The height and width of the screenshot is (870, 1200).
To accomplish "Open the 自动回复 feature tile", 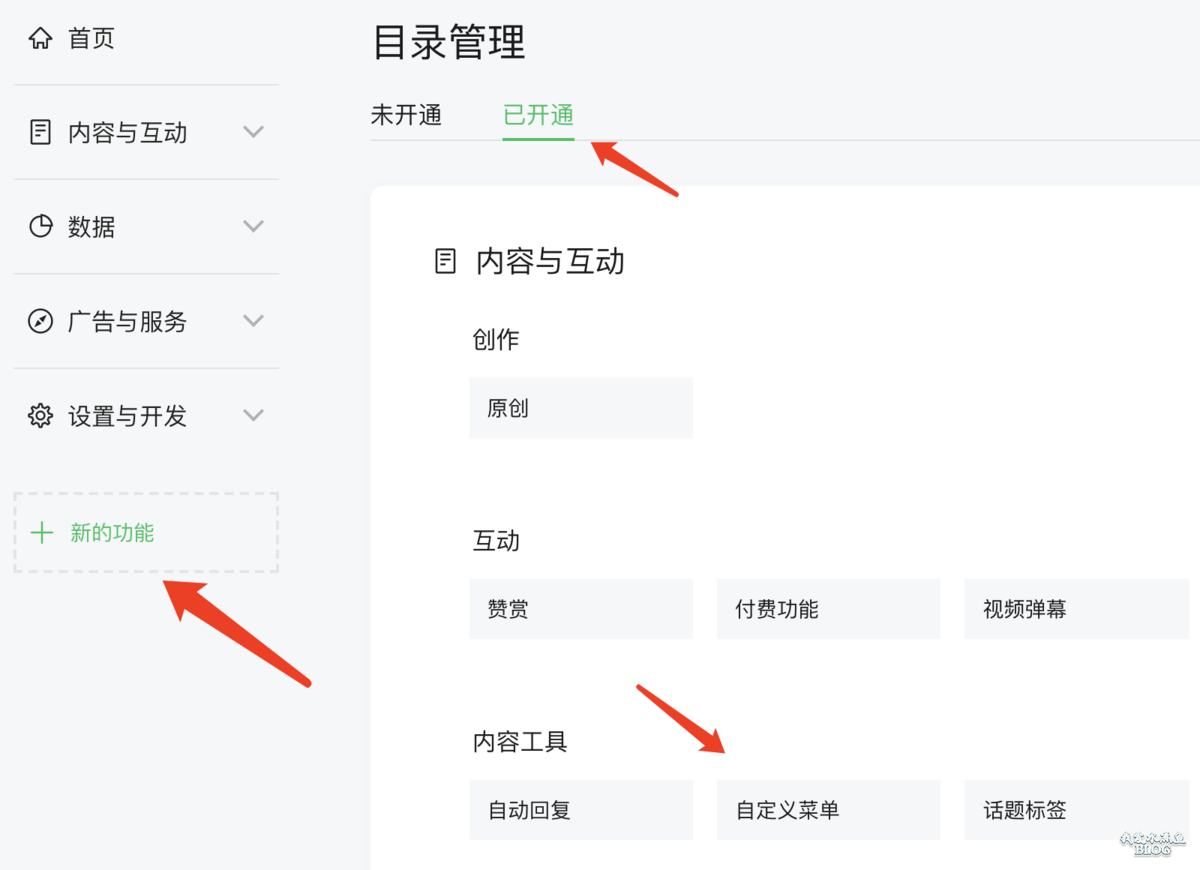I will tap(581, 810).
